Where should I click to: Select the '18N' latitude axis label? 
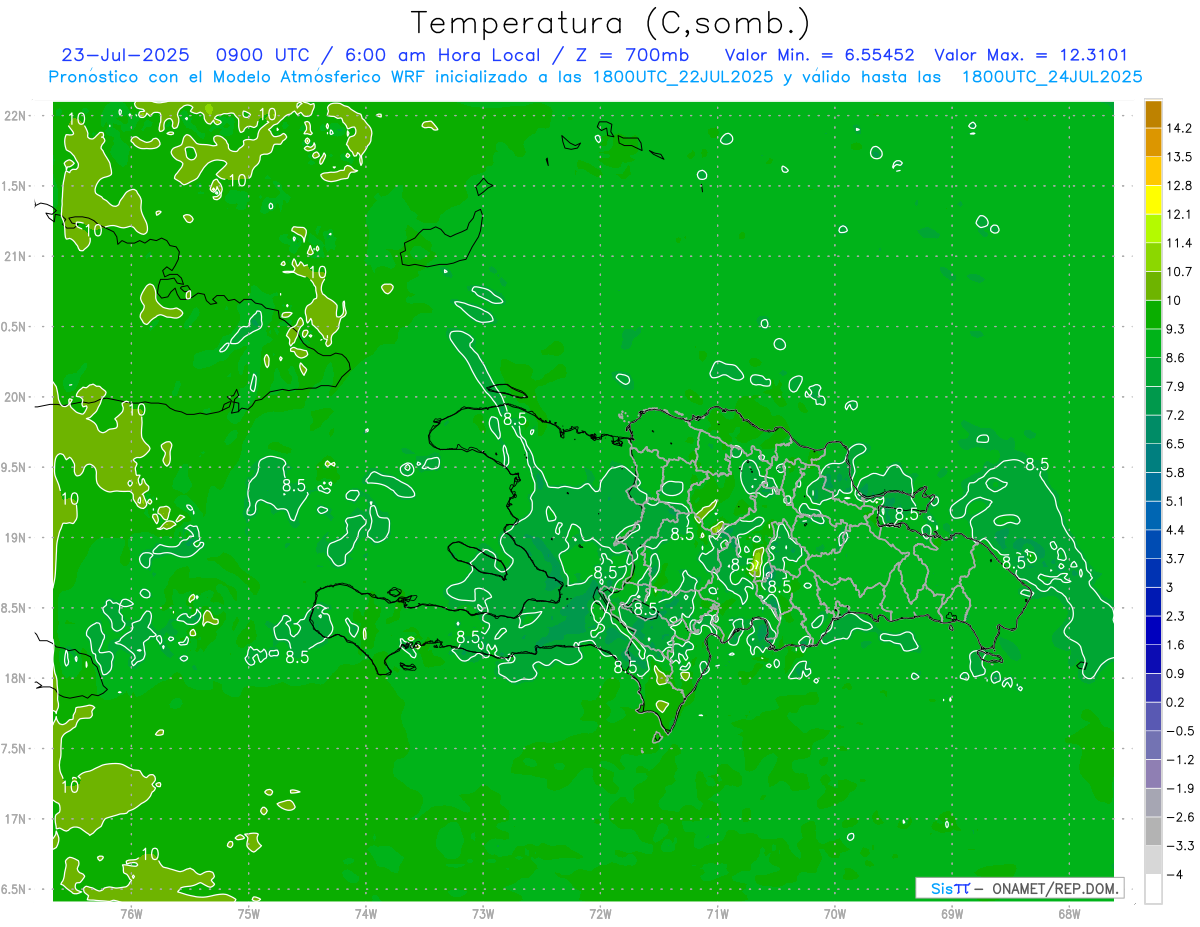[16, 679]
